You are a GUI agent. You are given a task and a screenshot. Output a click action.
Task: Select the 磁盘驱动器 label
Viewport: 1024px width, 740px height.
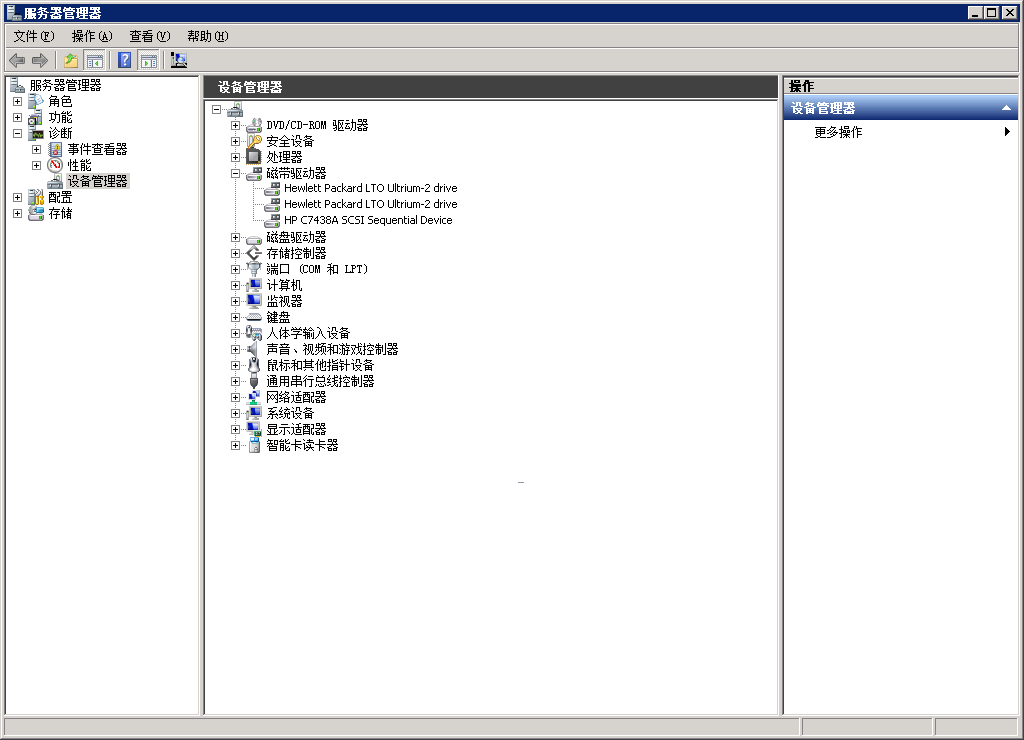[296, 238]
